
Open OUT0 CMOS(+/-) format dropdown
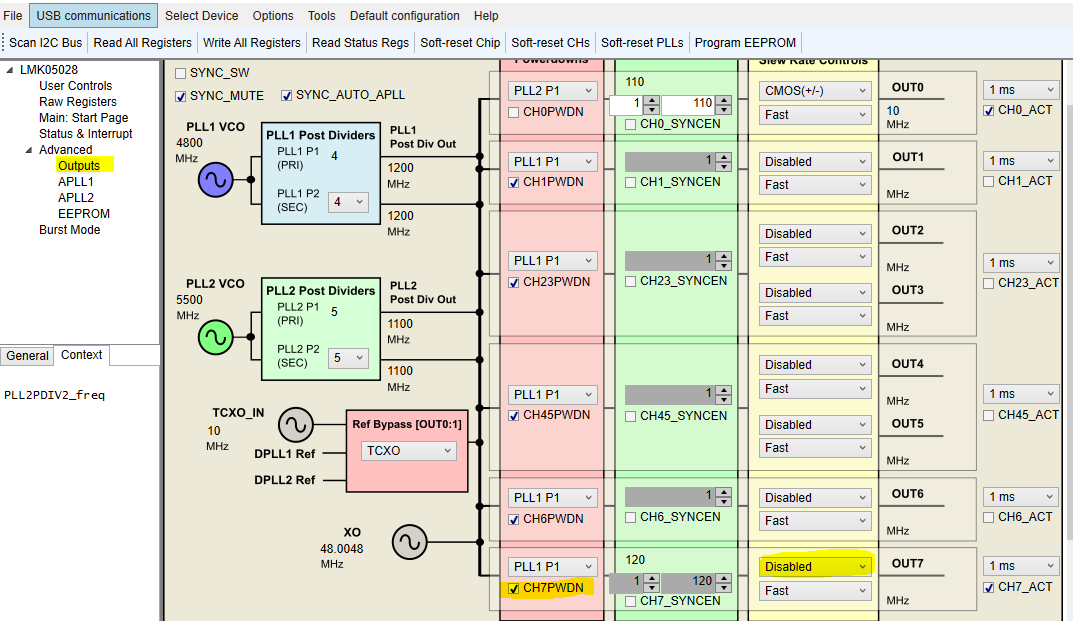click(x=816, y=90)
